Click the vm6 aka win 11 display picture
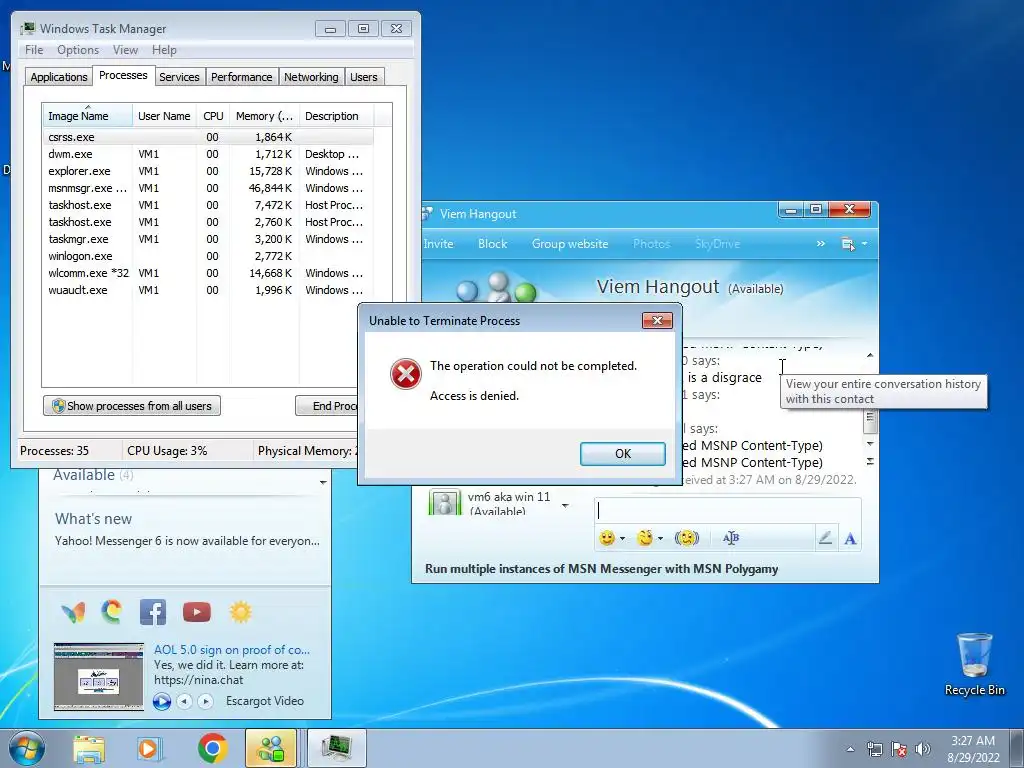Screen dimensions: 1024x768 [445, 502]
